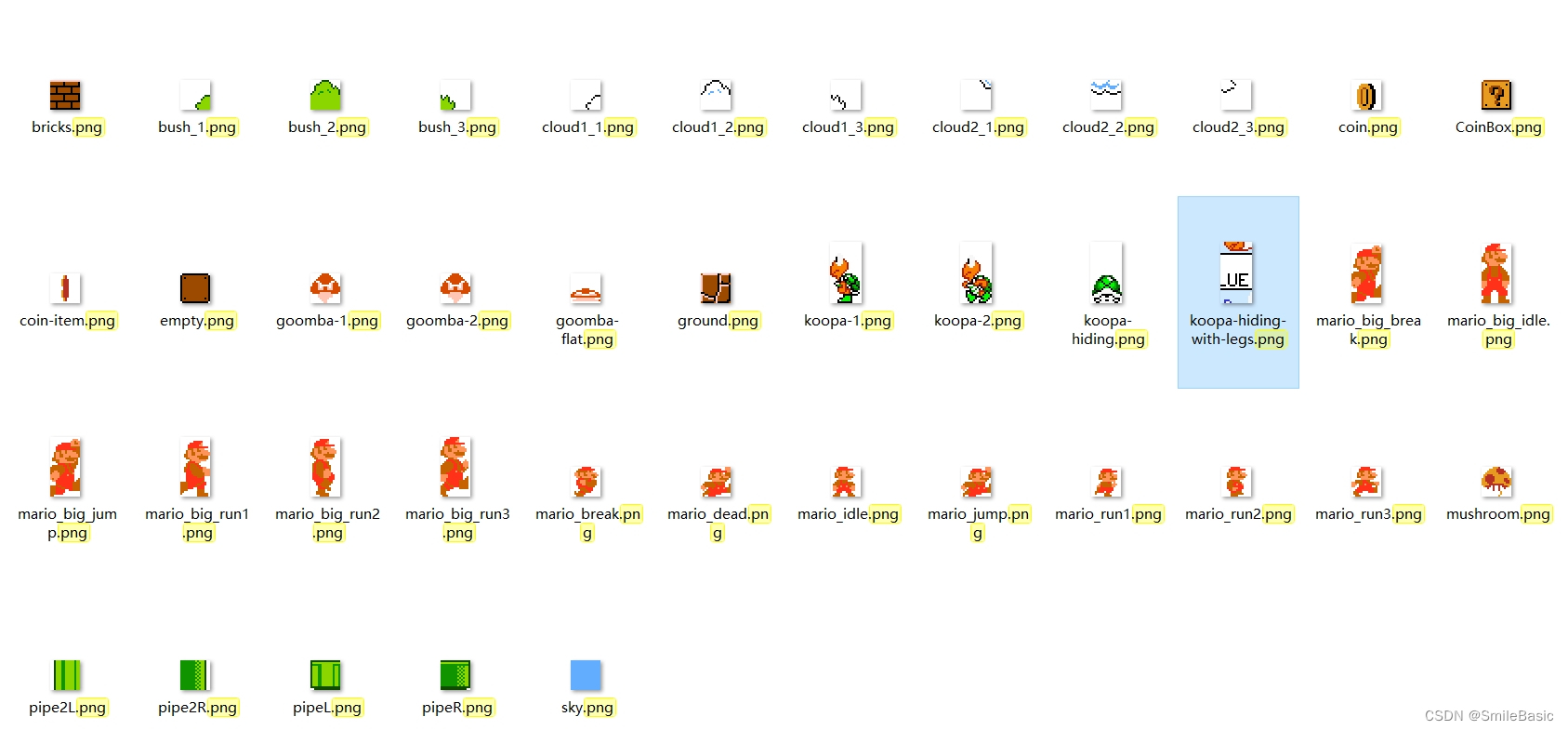Select the koopa-1.png sprite icon
The image size is (1568, 730).
pos(846,273)
